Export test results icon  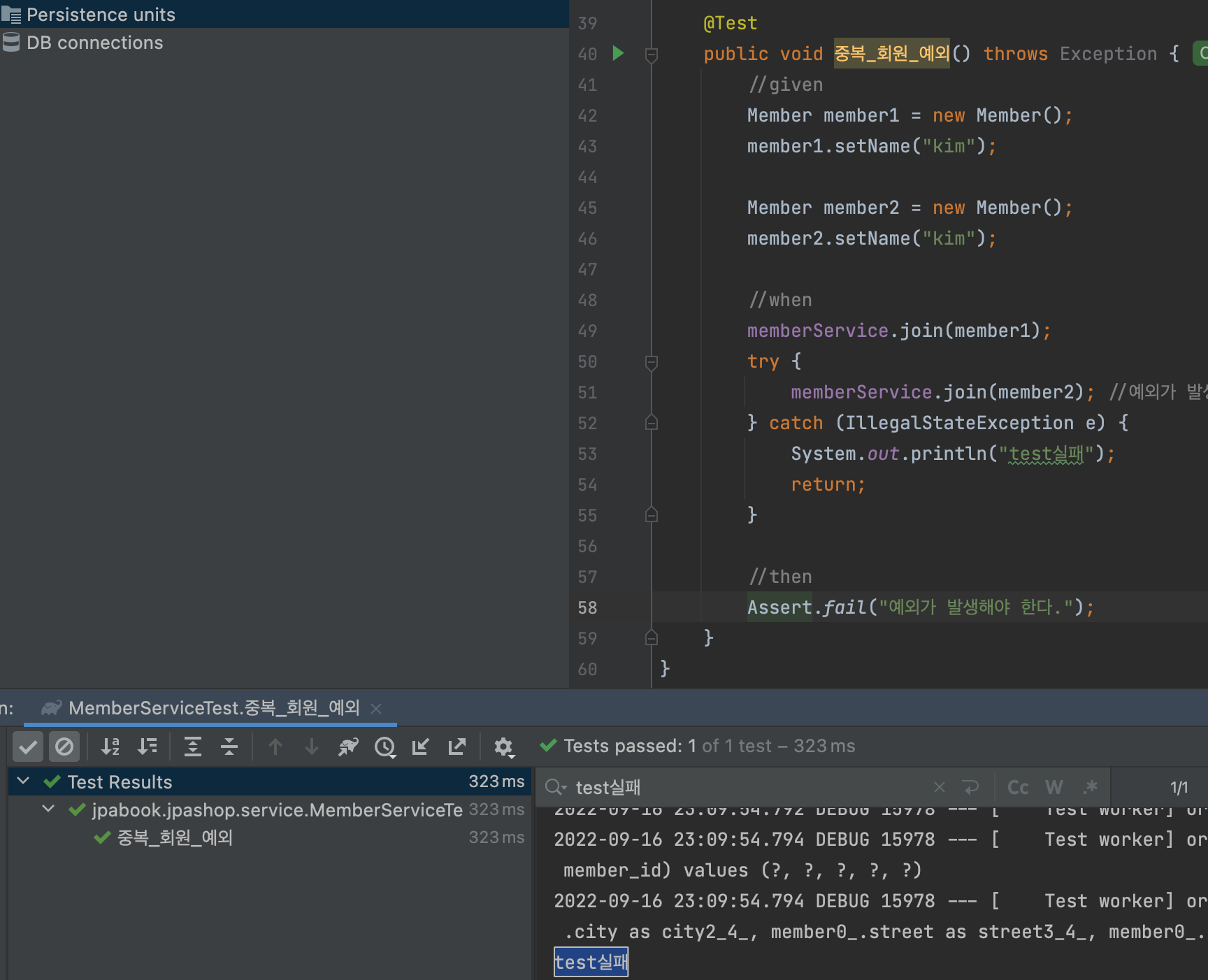(457, 747)
